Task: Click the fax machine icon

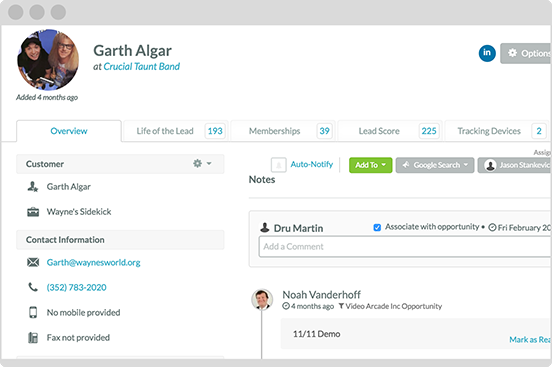Action: point(33,337)
